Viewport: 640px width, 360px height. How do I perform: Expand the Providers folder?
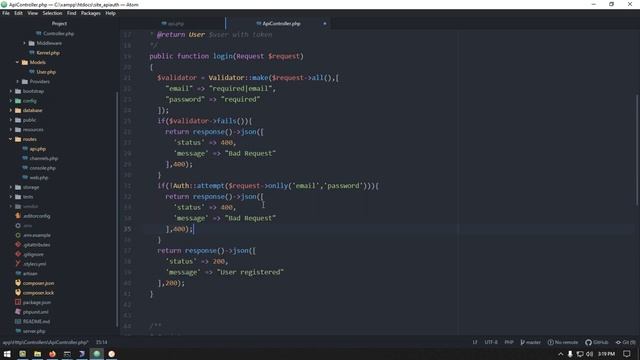click(x=18, y=82)
